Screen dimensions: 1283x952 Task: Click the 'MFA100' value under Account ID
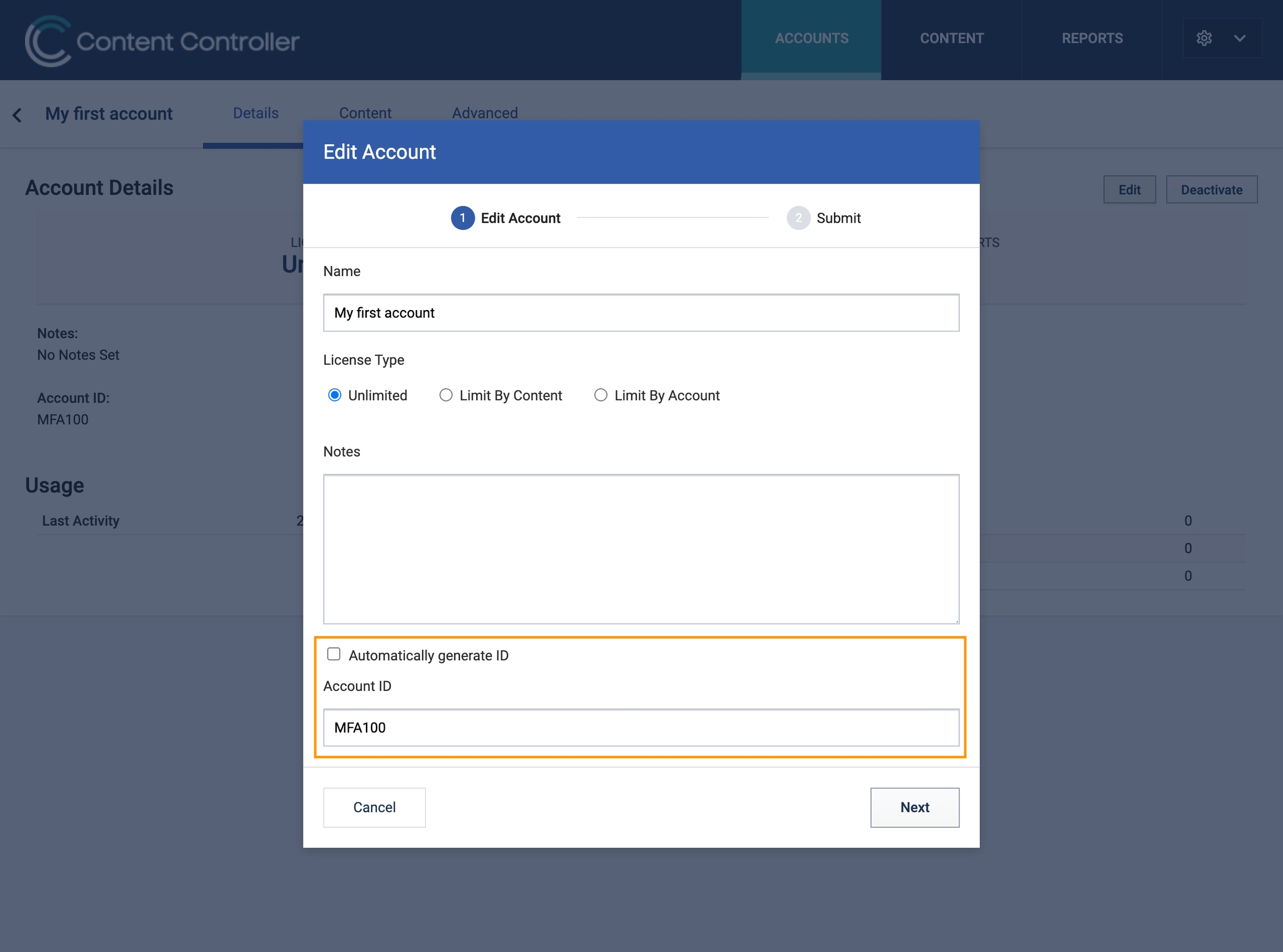coord(63,420)
